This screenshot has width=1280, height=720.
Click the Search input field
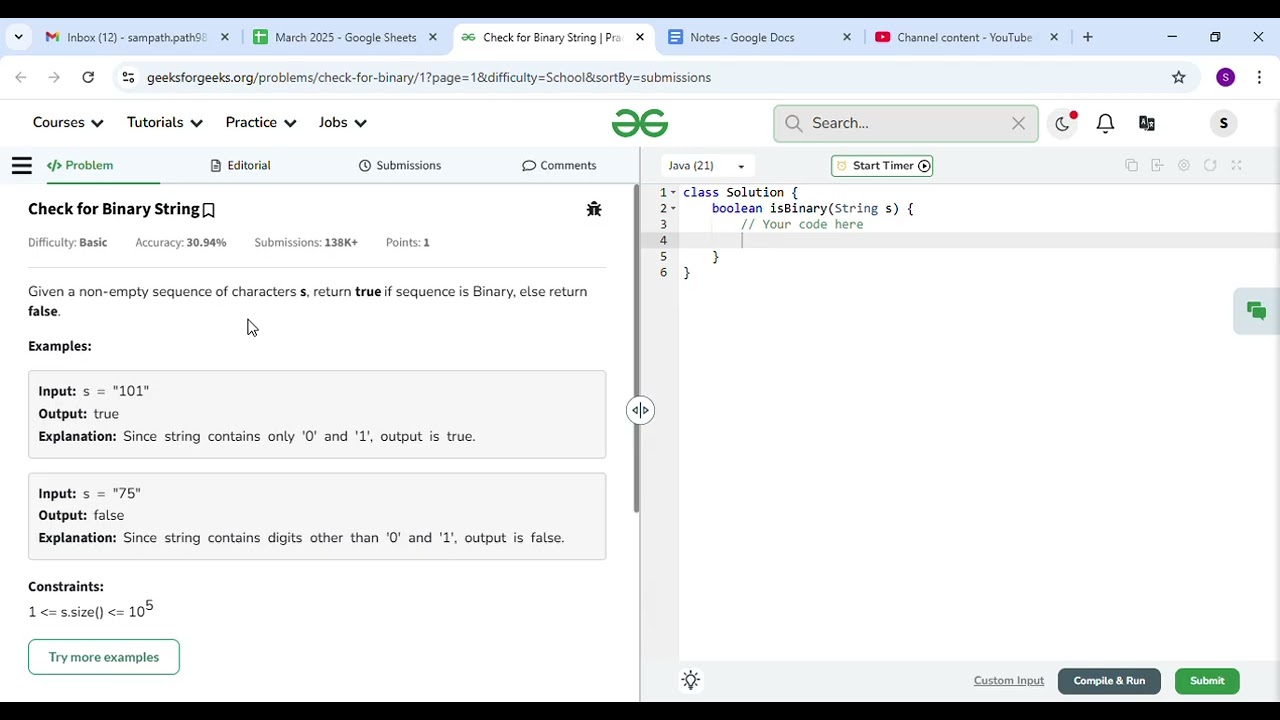coord(905,123)
